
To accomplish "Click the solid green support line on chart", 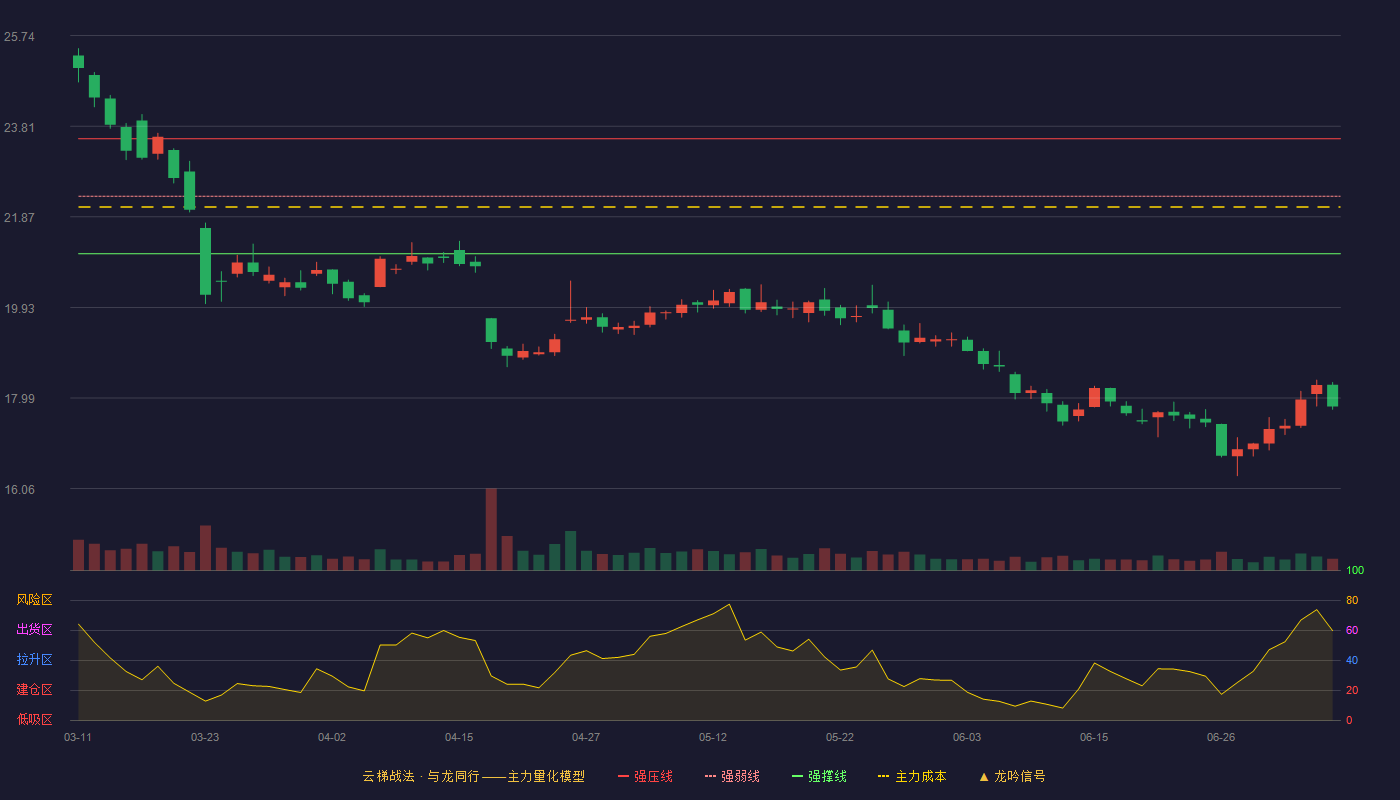I will point(709,254).
